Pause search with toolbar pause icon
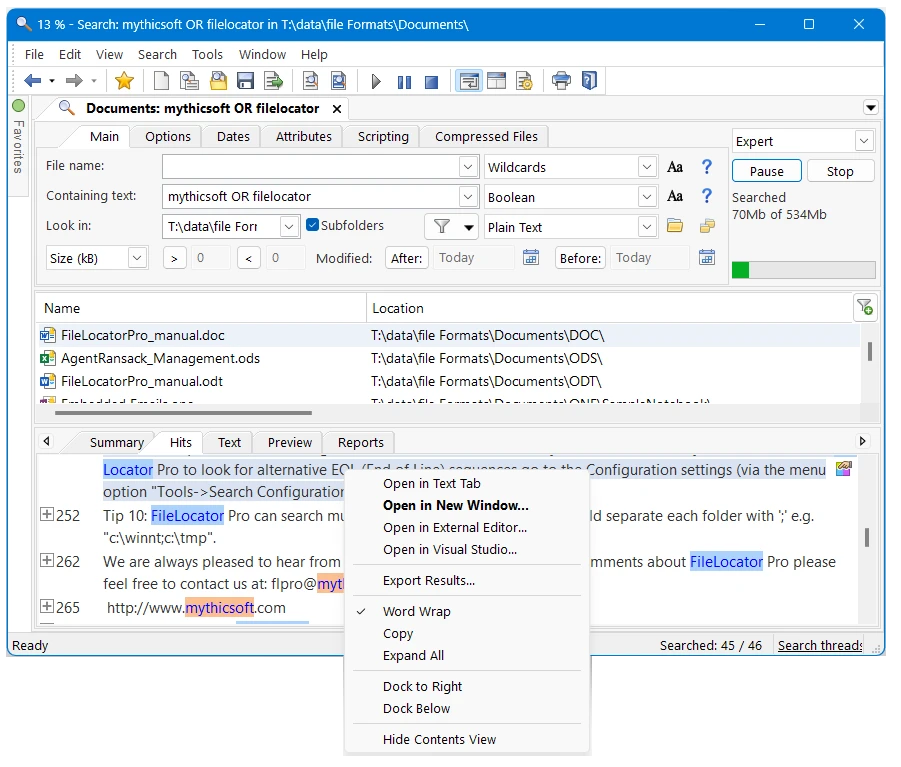 [405, 82]
